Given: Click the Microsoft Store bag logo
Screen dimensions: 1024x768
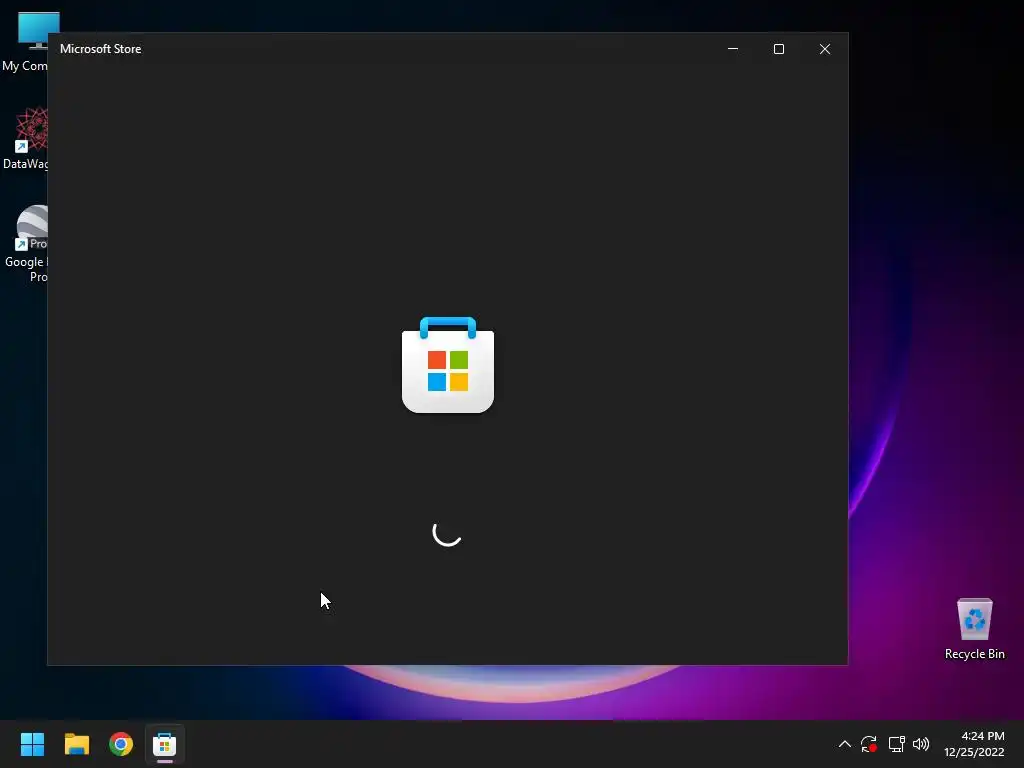Looking at the screenshot, I should point(448,364).
